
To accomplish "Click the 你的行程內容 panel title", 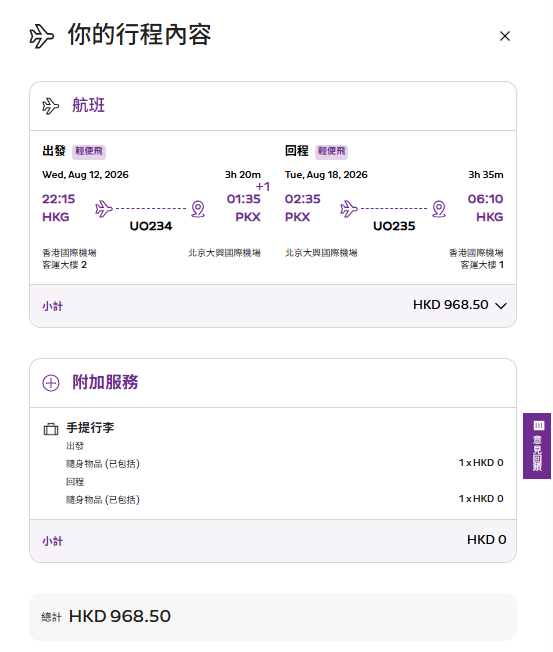I will coord(140,35).
